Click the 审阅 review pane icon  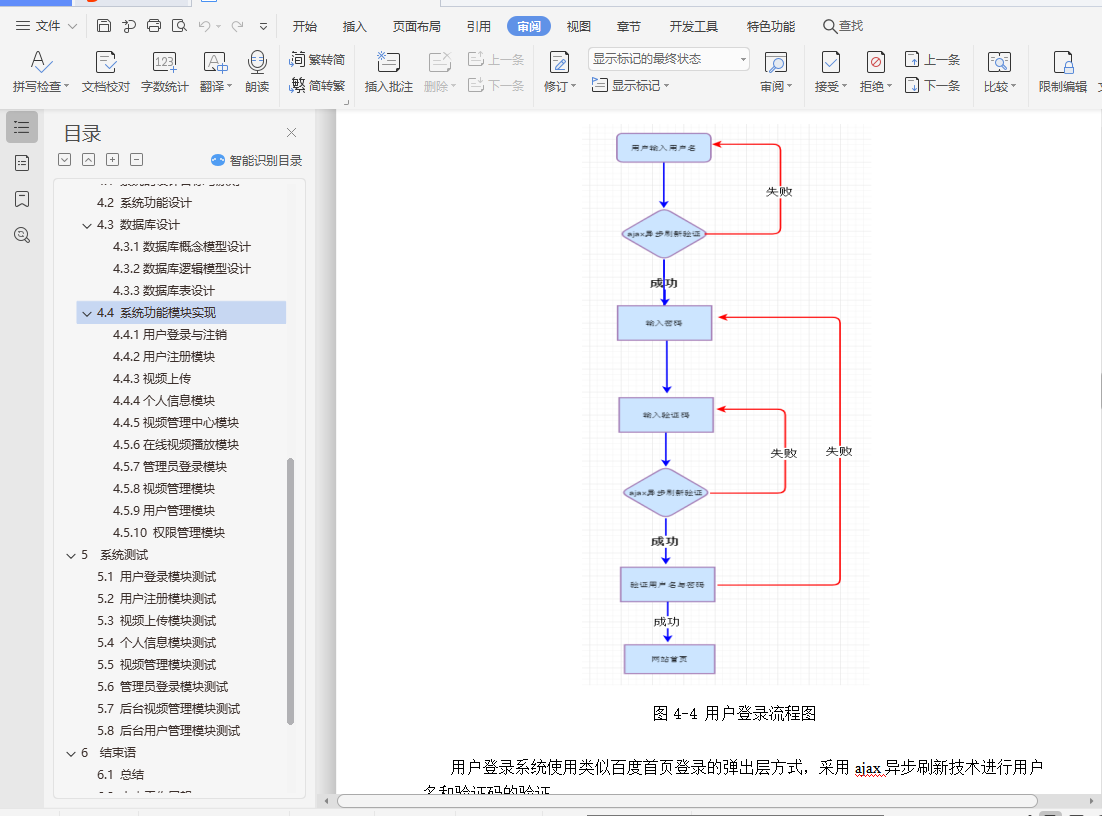pos(776,63)
